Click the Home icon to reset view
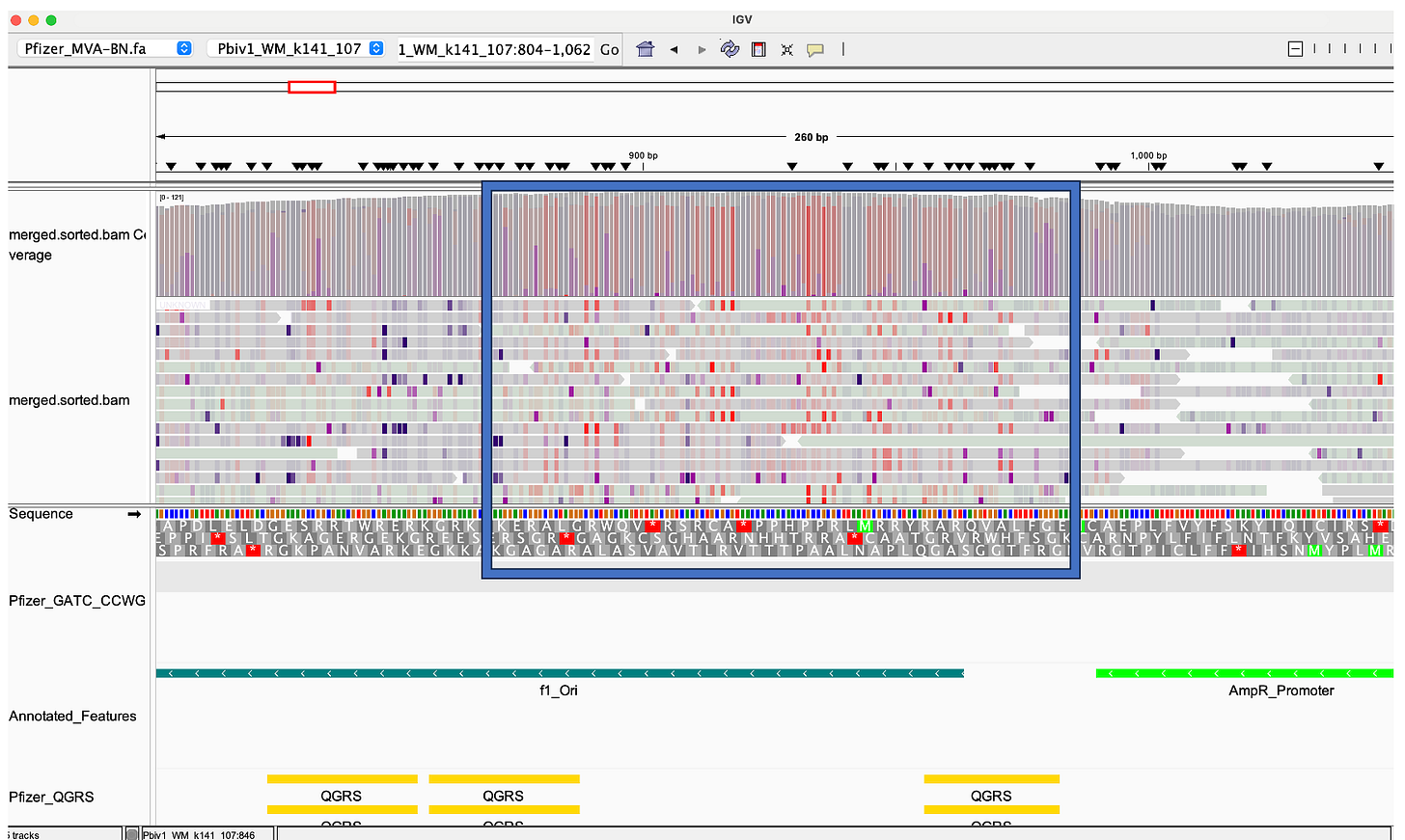Screen dimensions: 1405x840 coord(645,49)
